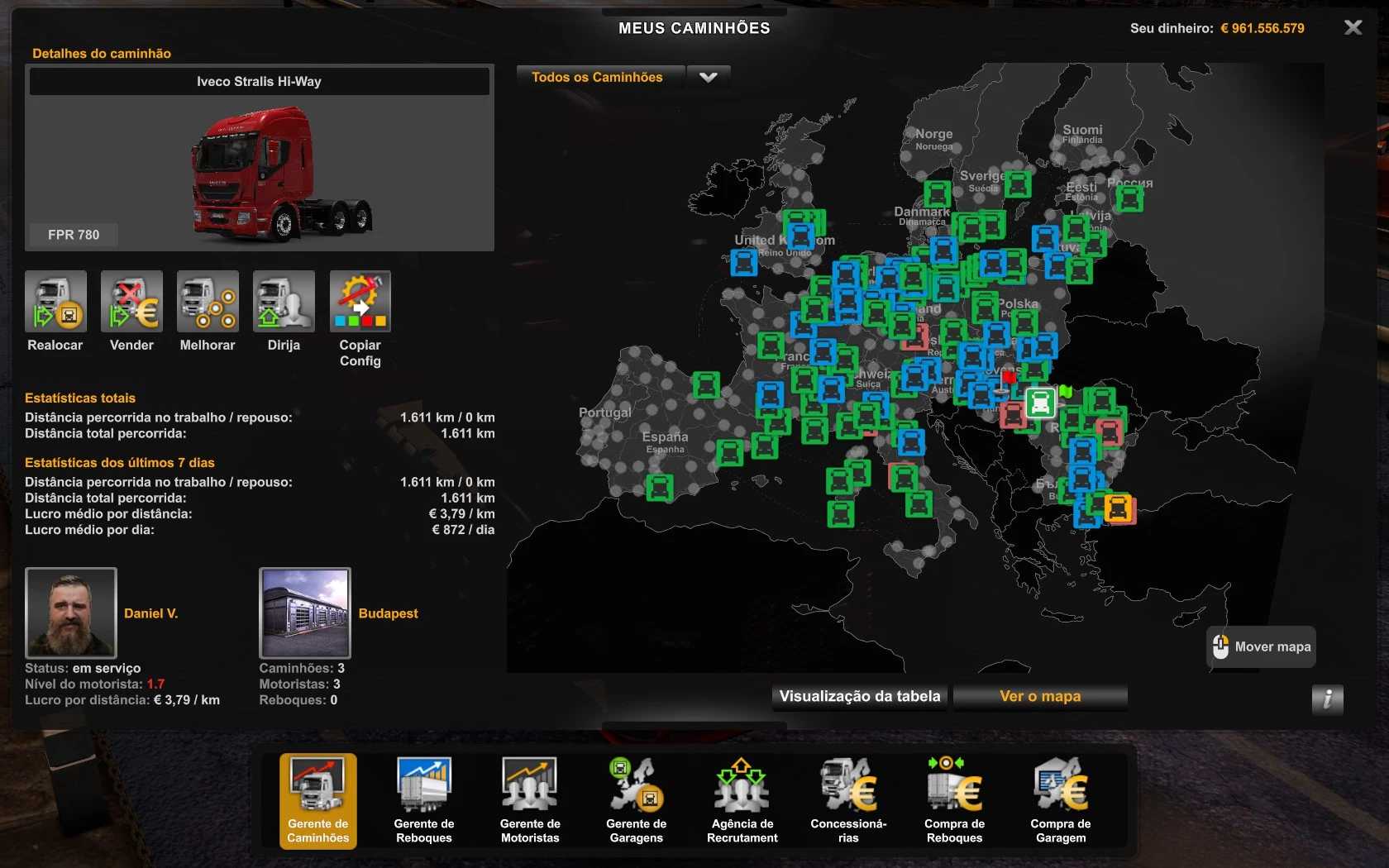Expand the Todos os Caminhões dropdown

[x=598, y=78]
